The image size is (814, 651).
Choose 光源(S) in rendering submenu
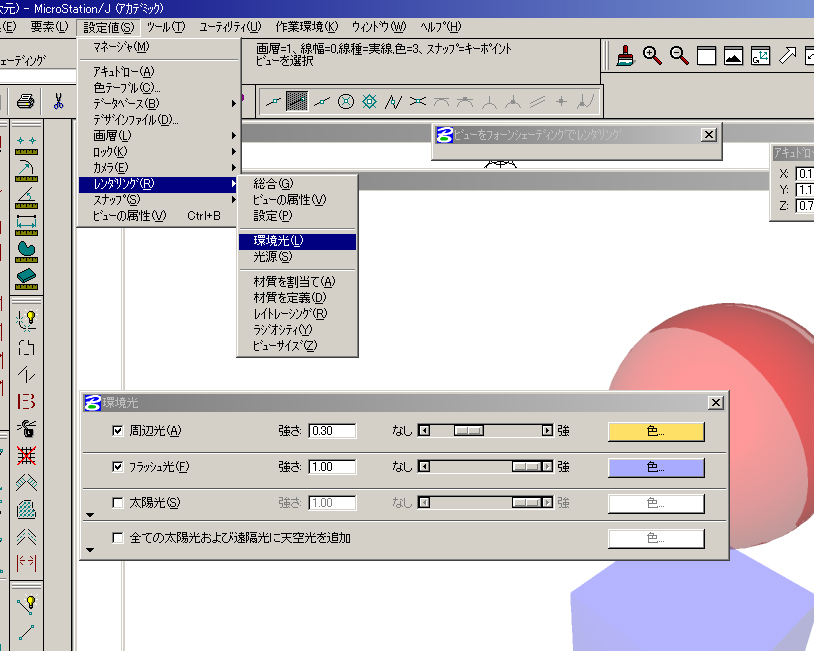click(297, 257)
